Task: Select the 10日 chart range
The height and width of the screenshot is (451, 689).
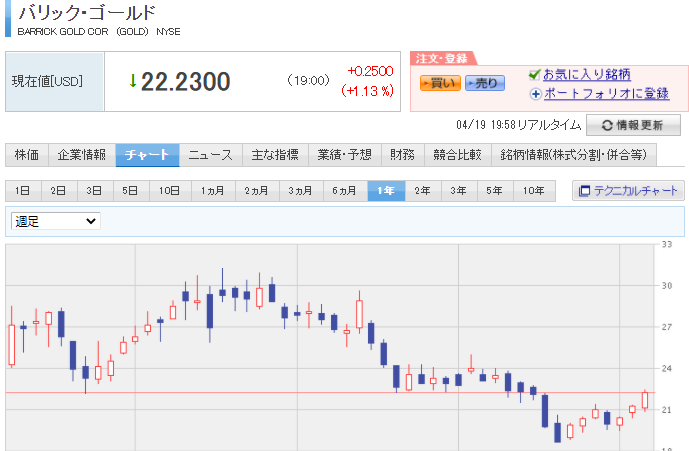Action: [170, 191]
